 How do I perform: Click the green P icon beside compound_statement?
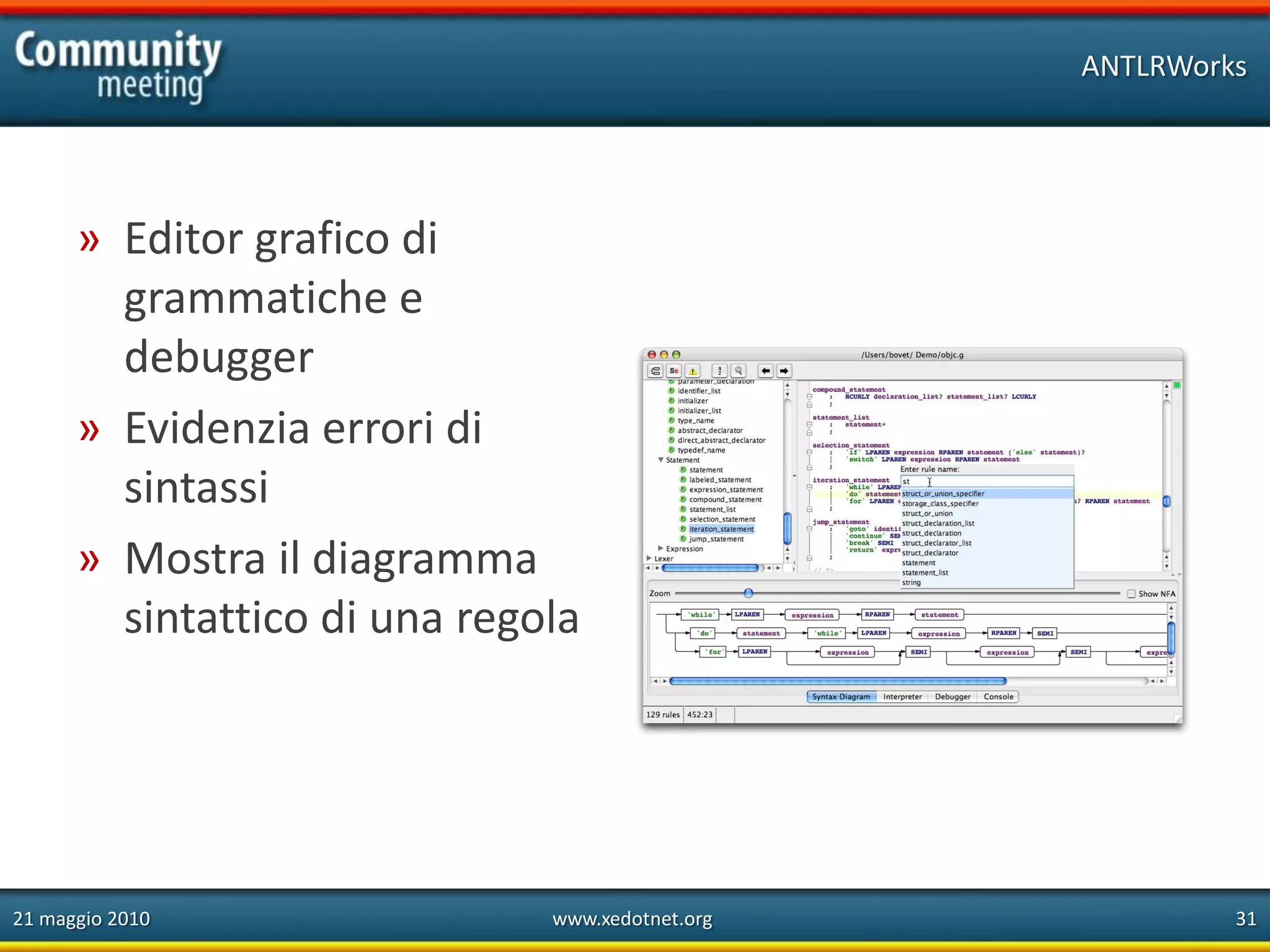coord(683,499)
